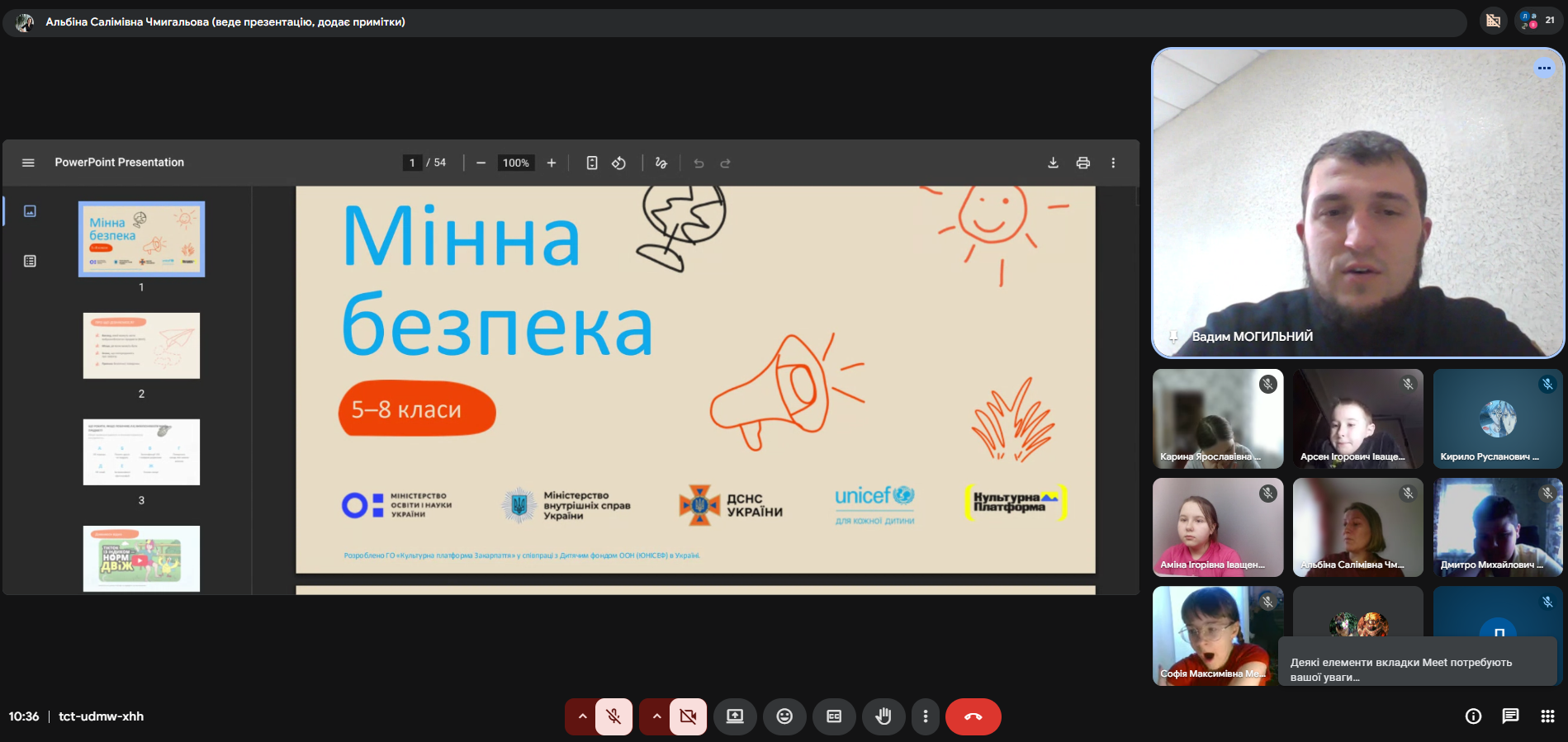The width and height of the screenshot is (1568, 742).
Task: Open options on Вадим МОГИЛЬНИЙ tile
Action: coord(1544,69)
